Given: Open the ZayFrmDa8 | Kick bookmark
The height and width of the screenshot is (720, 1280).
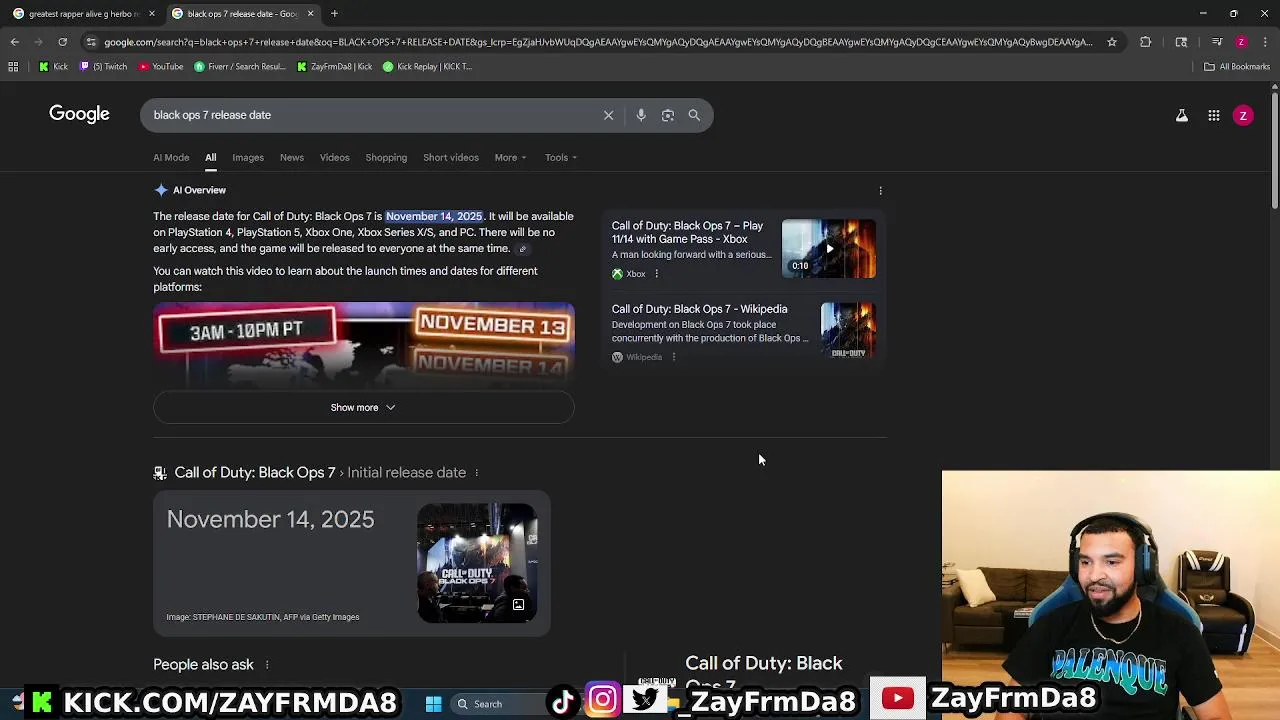Looking at the screenshot, I should (x=335, y=67).
